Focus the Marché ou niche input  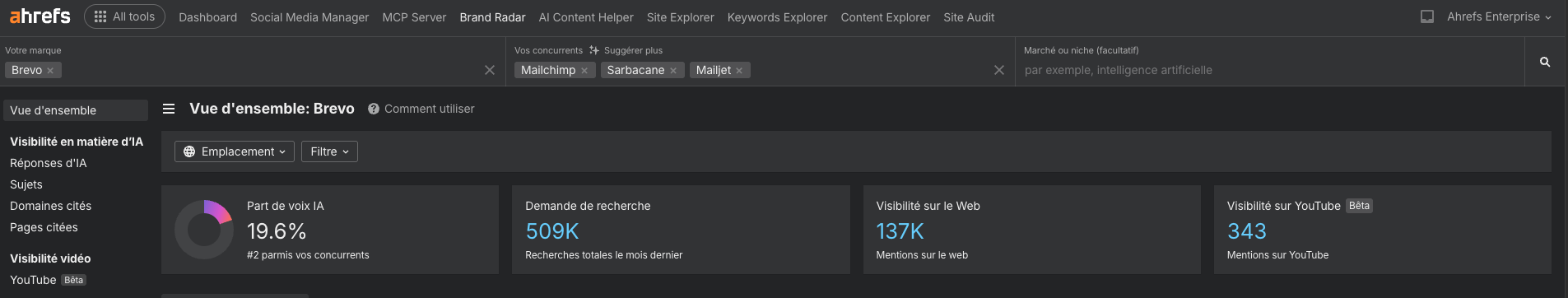tap(1269, 70)
